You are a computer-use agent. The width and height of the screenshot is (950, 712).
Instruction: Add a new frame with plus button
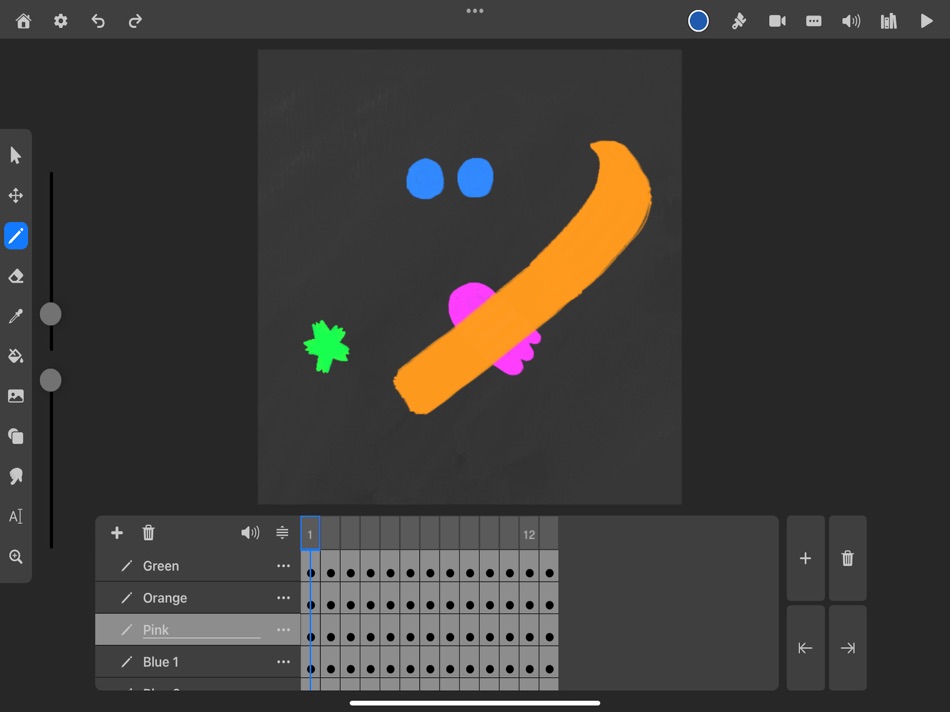805,558
